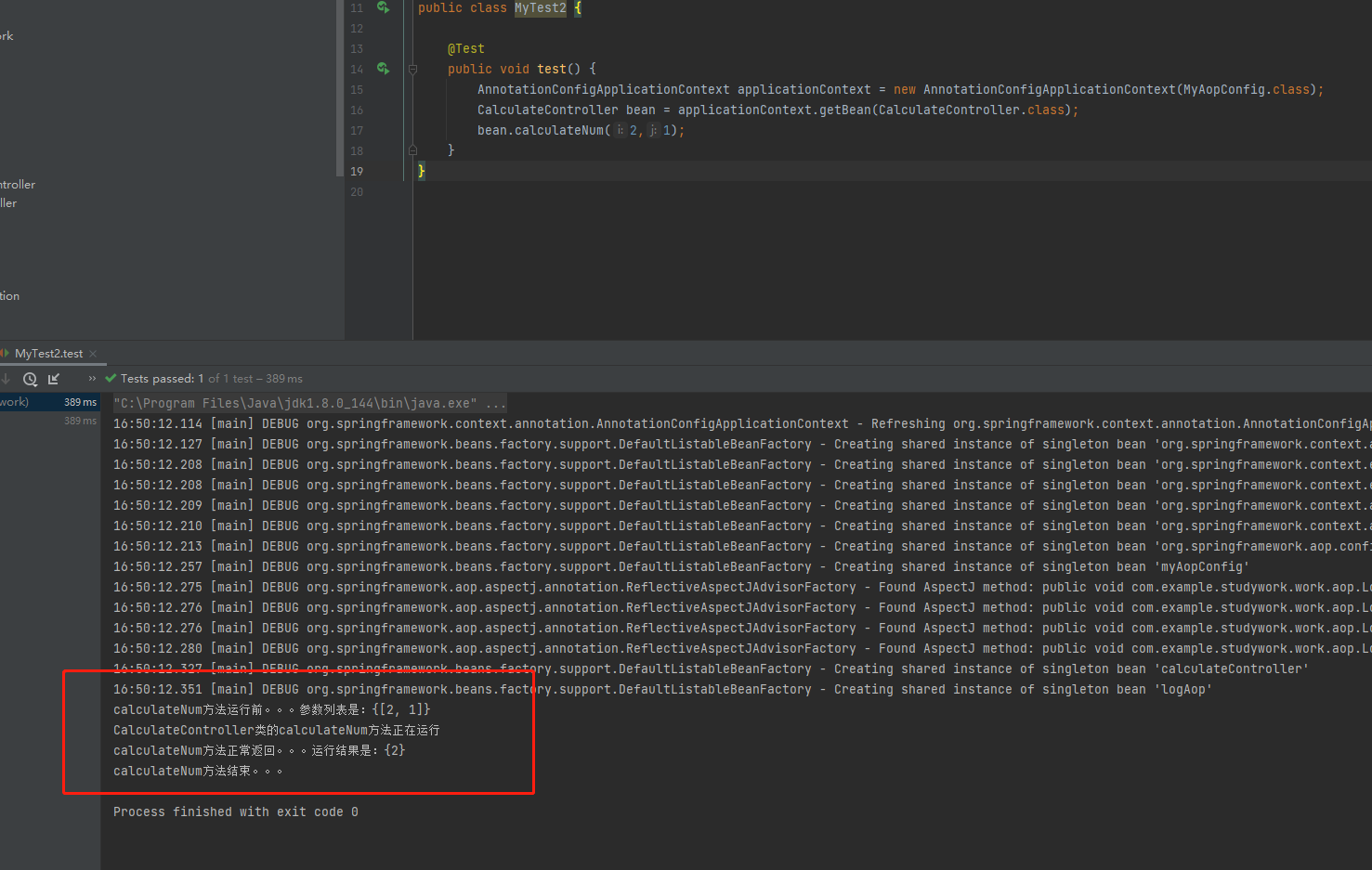The image size is (1372, 870).
Task: Show more test toolbar actions chevron
Action: point(92,379)
